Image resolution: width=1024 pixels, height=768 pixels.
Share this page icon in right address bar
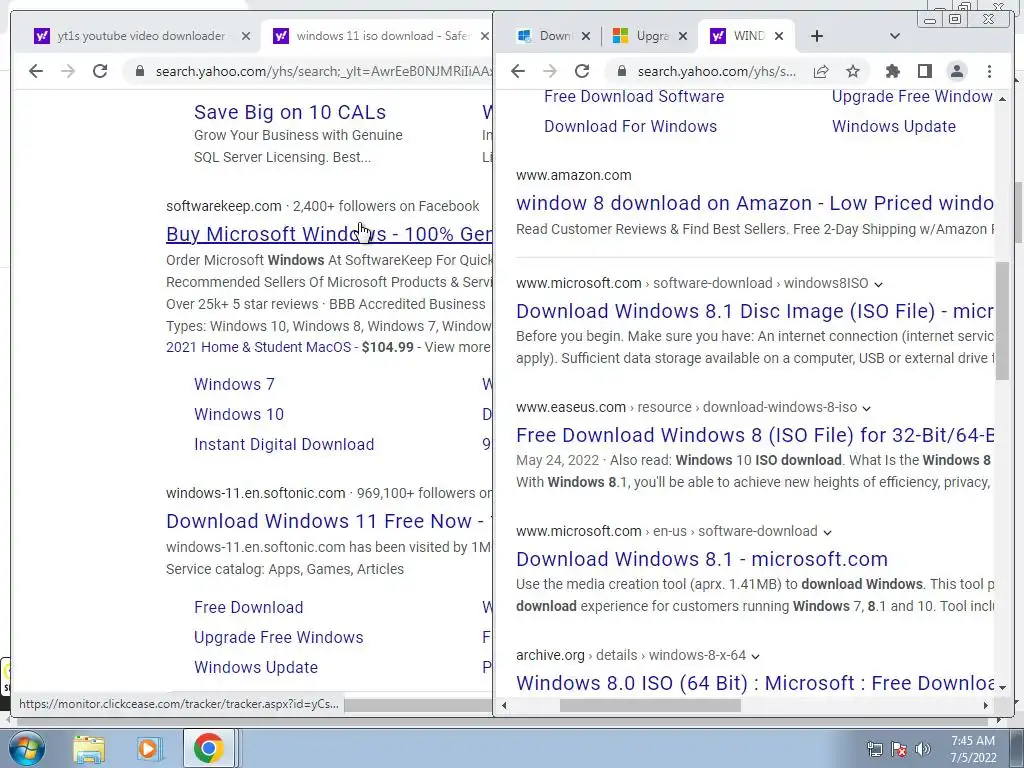821,71
